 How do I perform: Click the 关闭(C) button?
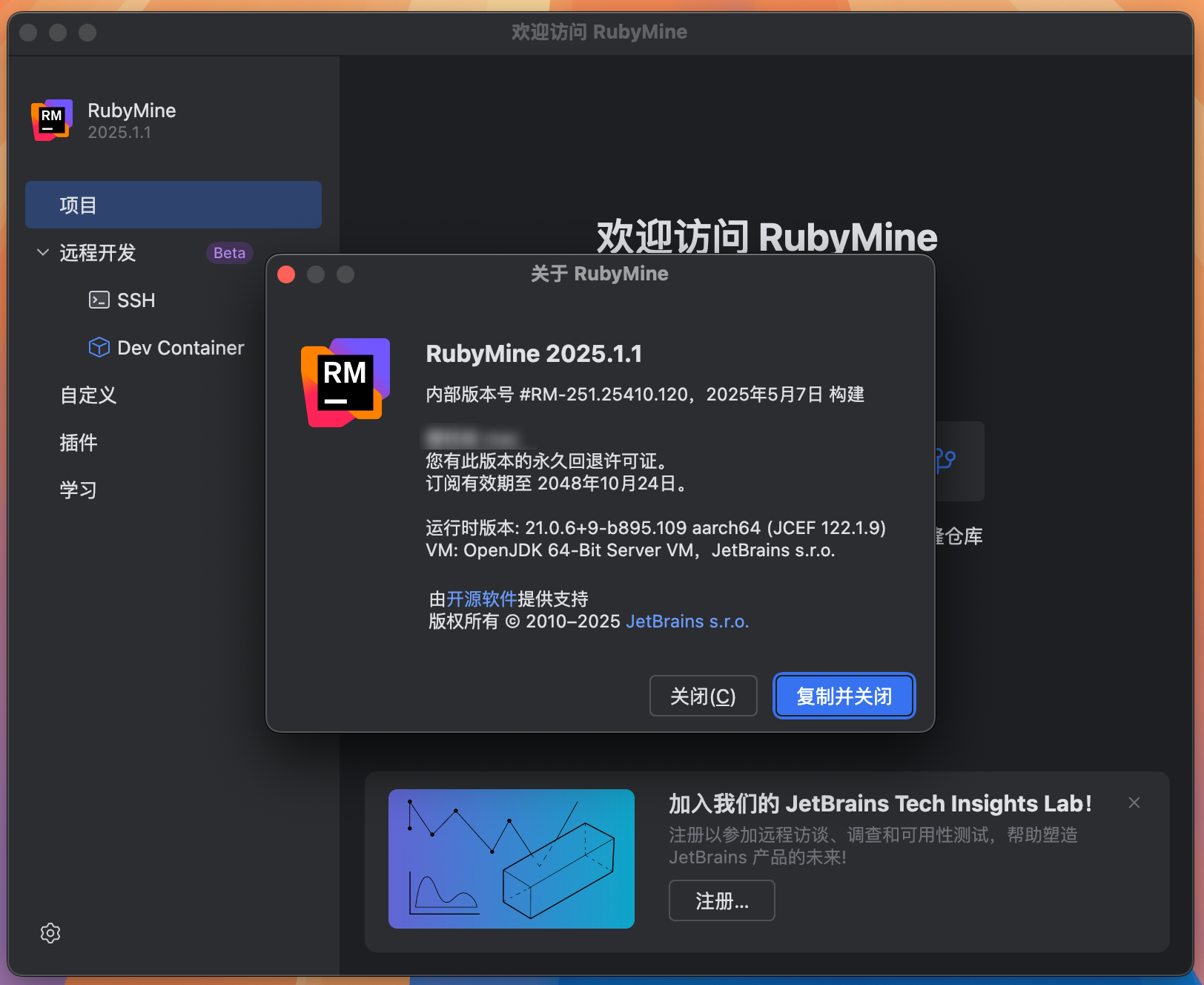point(704,696)
